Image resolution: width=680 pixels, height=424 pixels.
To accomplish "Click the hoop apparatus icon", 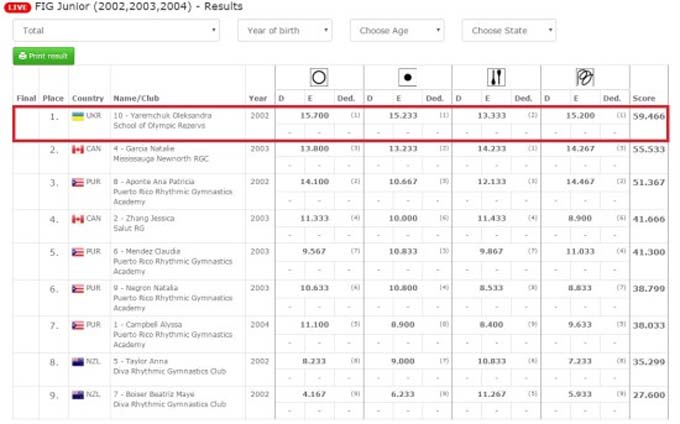I will [x=318, y=76].
